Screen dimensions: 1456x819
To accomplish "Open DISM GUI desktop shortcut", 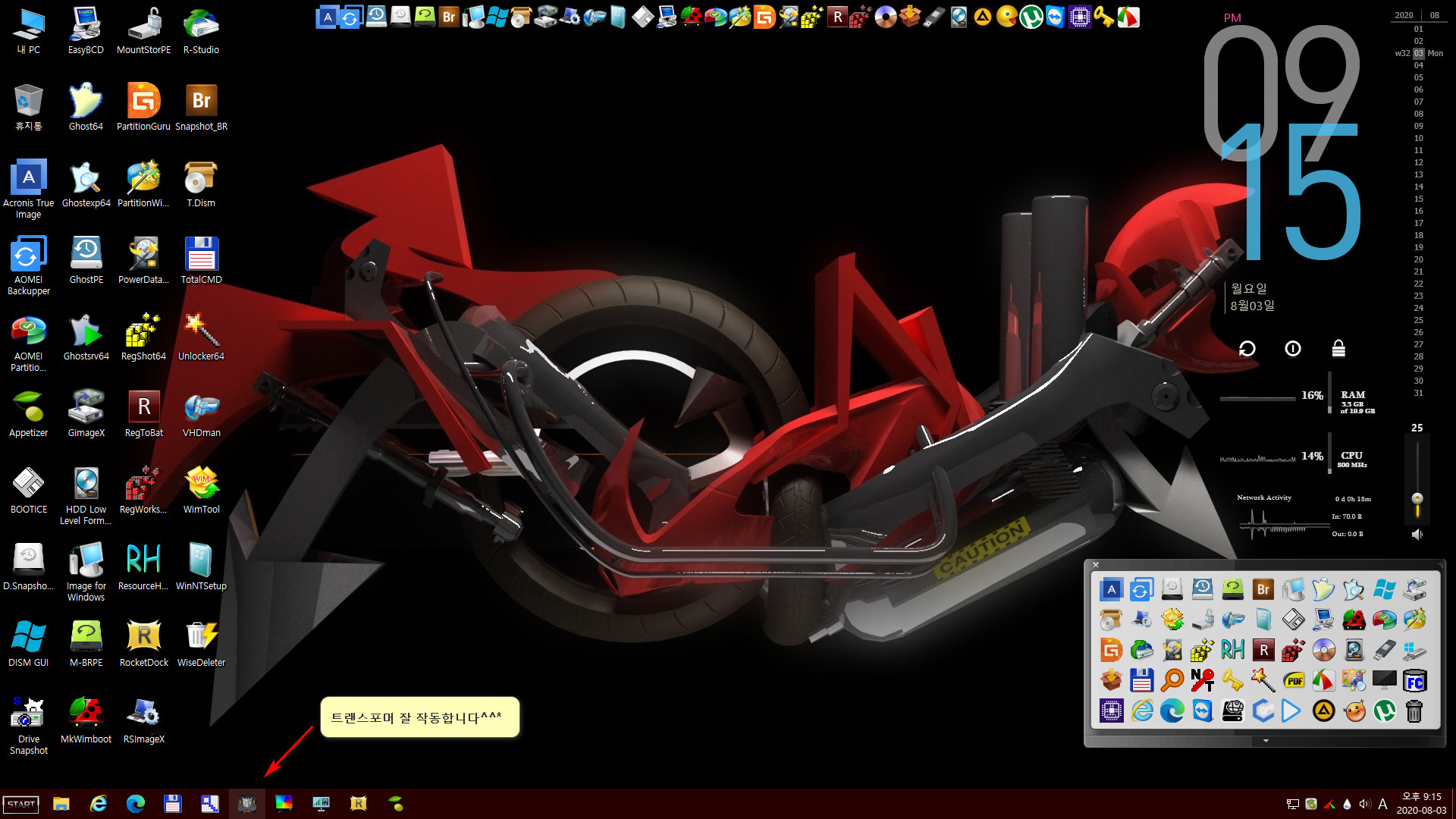I will pos(29,644).
